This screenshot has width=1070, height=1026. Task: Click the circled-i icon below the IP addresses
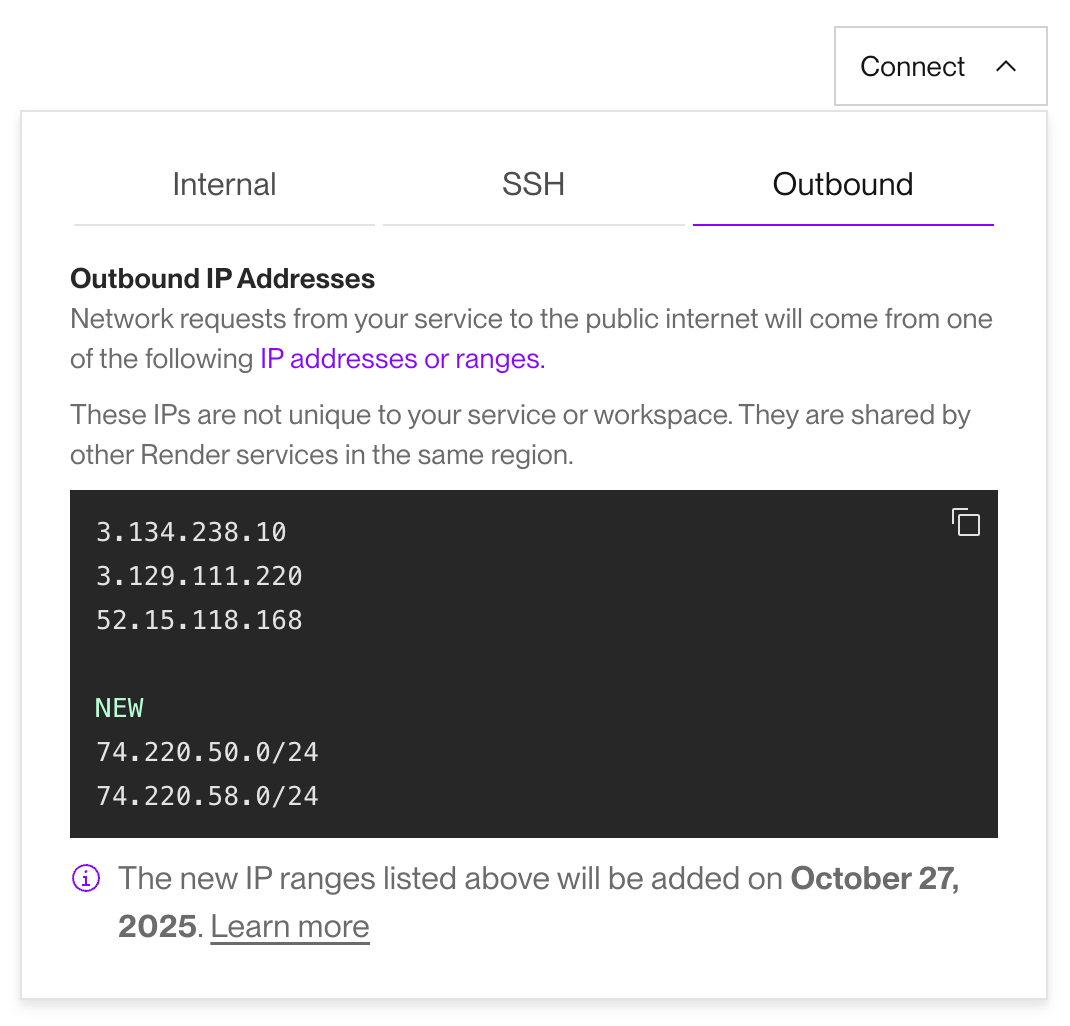85,877
